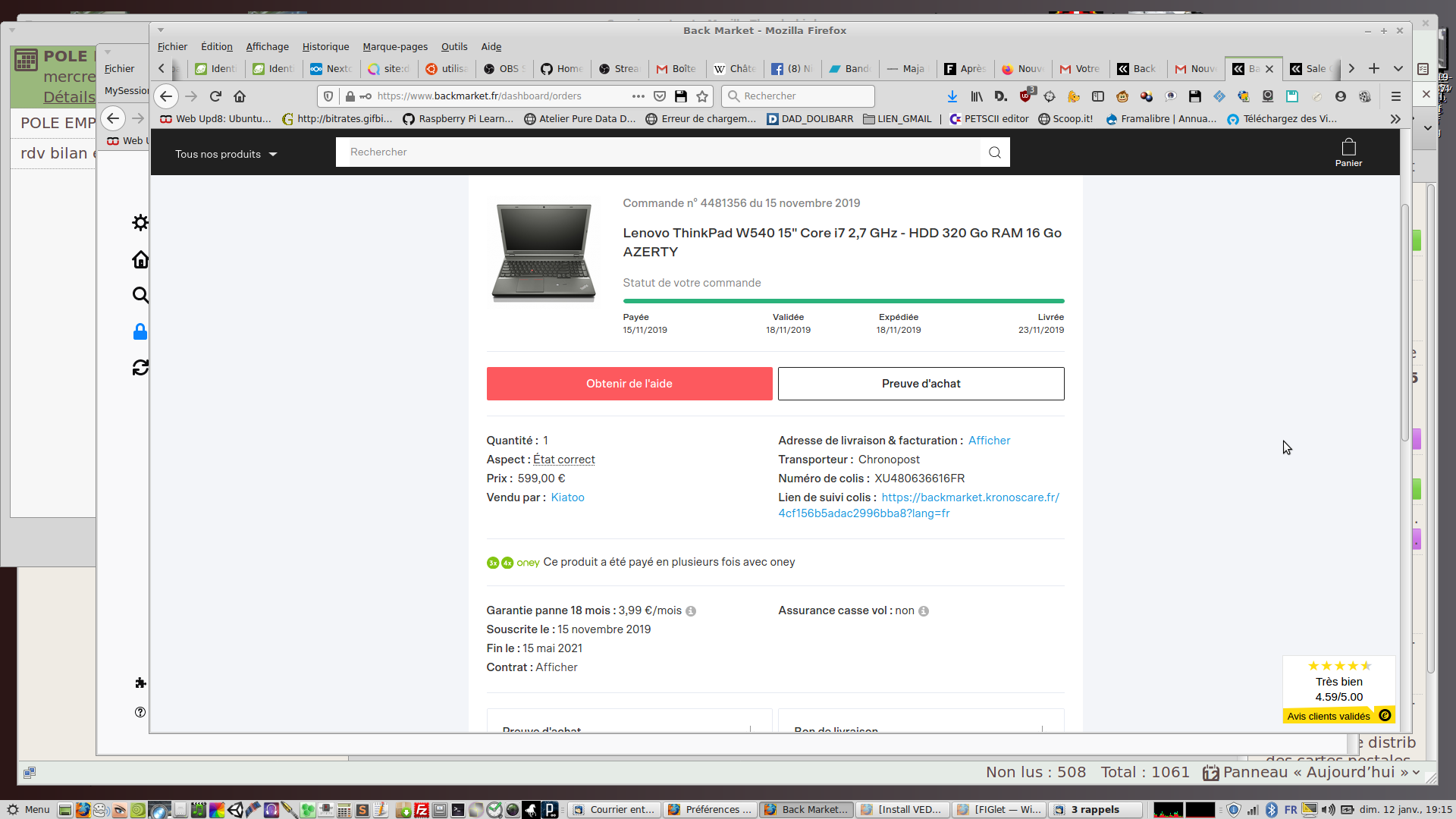Click the Lenovo ThinkPad product thumbnail
This screenshot has width=1456, height=819.
point(543,253)
